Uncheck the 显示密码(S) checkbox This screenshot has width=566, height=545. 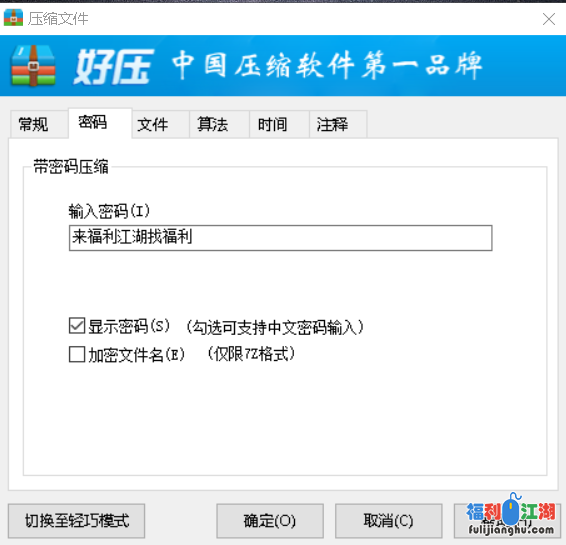pyautogui.click(x=77, y=326)
